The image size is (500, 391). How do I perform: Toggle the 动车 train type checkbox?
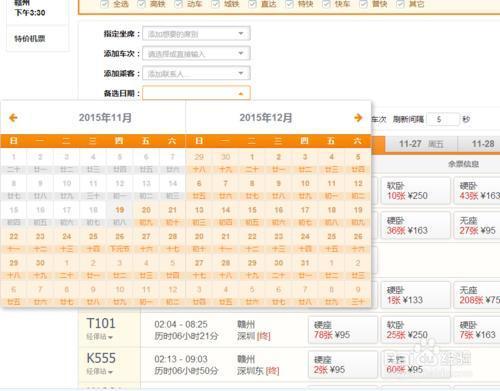[x=179, y=4]
